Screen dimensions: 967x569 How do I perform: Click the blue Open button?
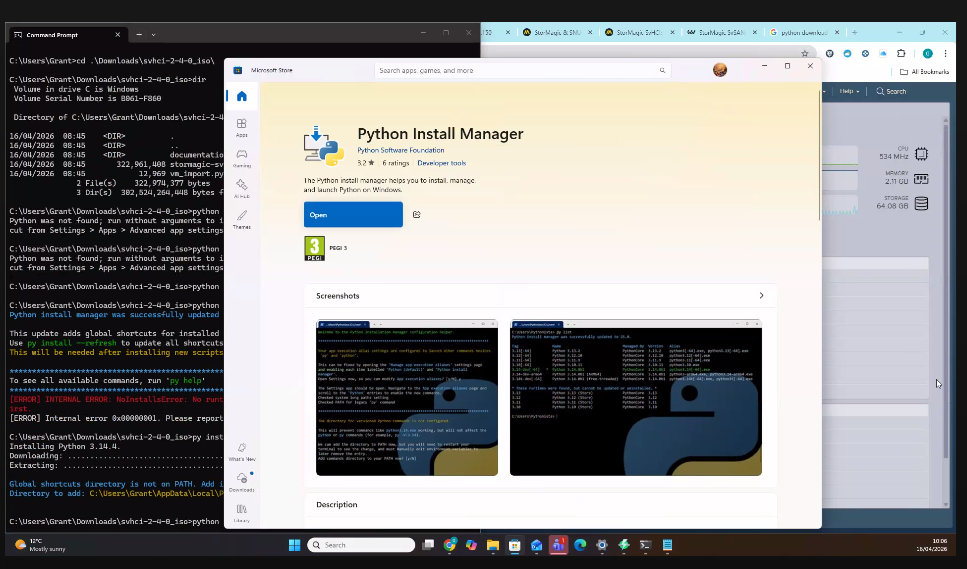(353, 215)
